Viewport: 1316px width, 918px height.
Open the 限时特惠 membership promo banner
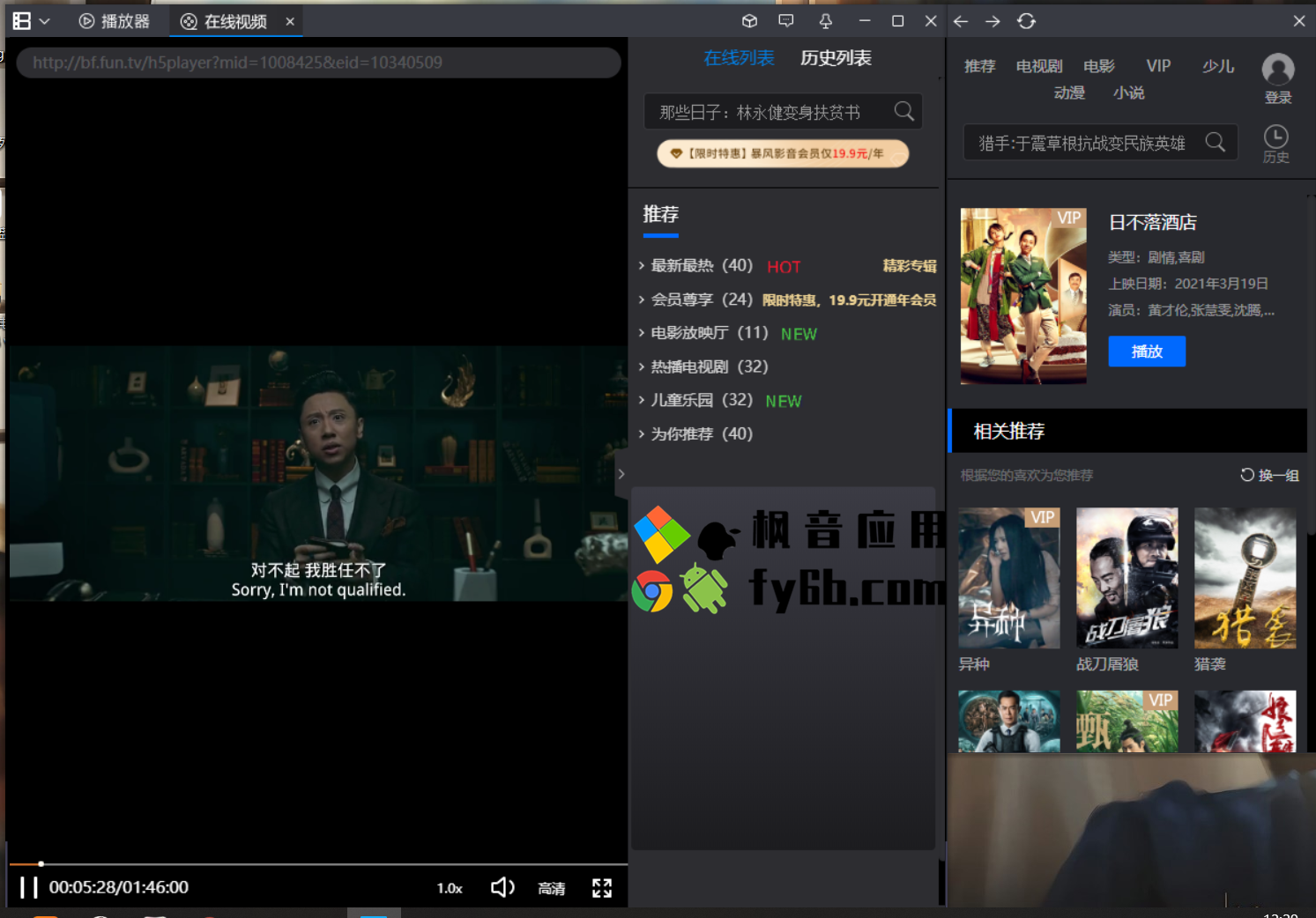pyautogui.click(x=783, y=153)
